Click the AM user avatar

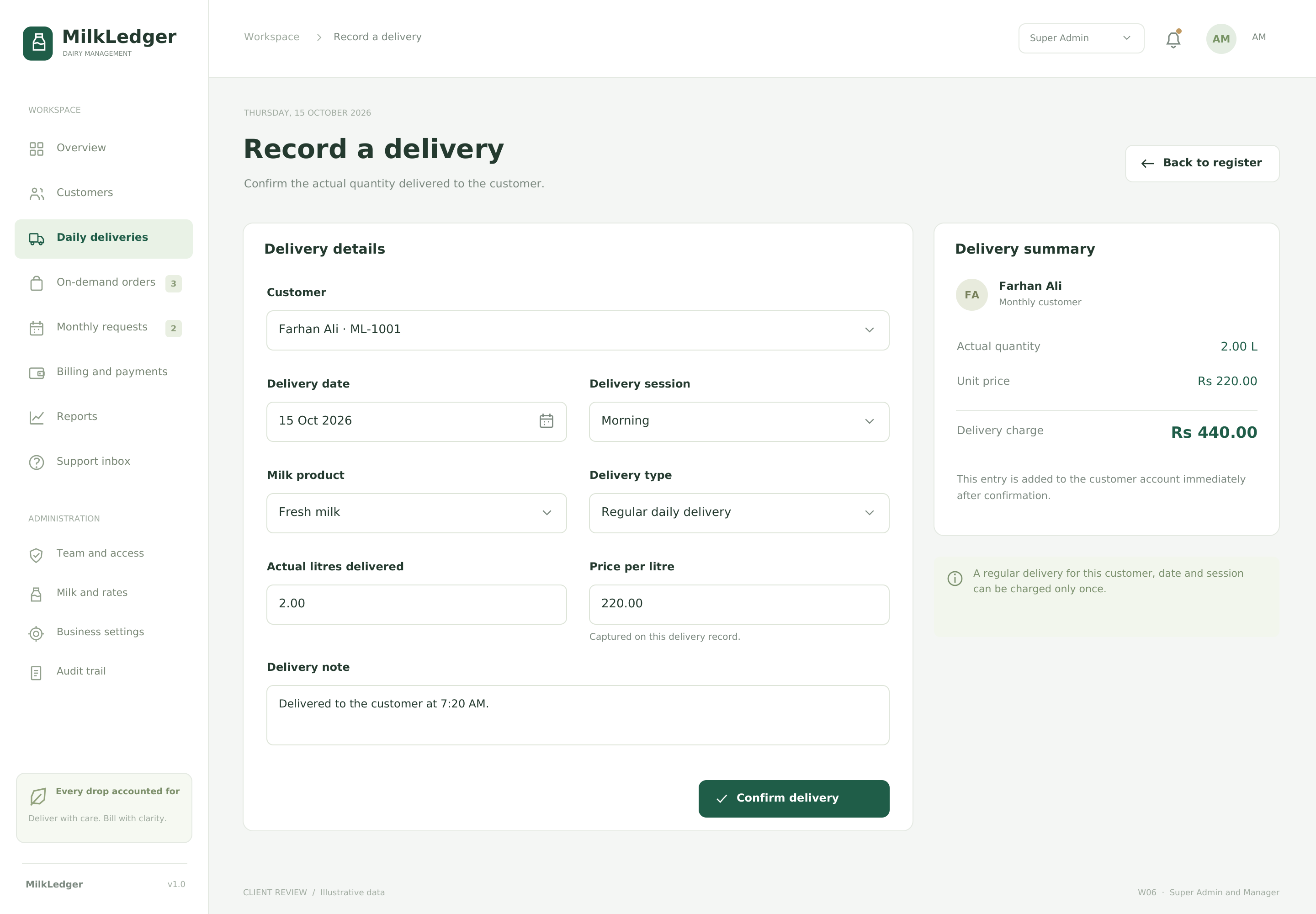[1221, 39]
